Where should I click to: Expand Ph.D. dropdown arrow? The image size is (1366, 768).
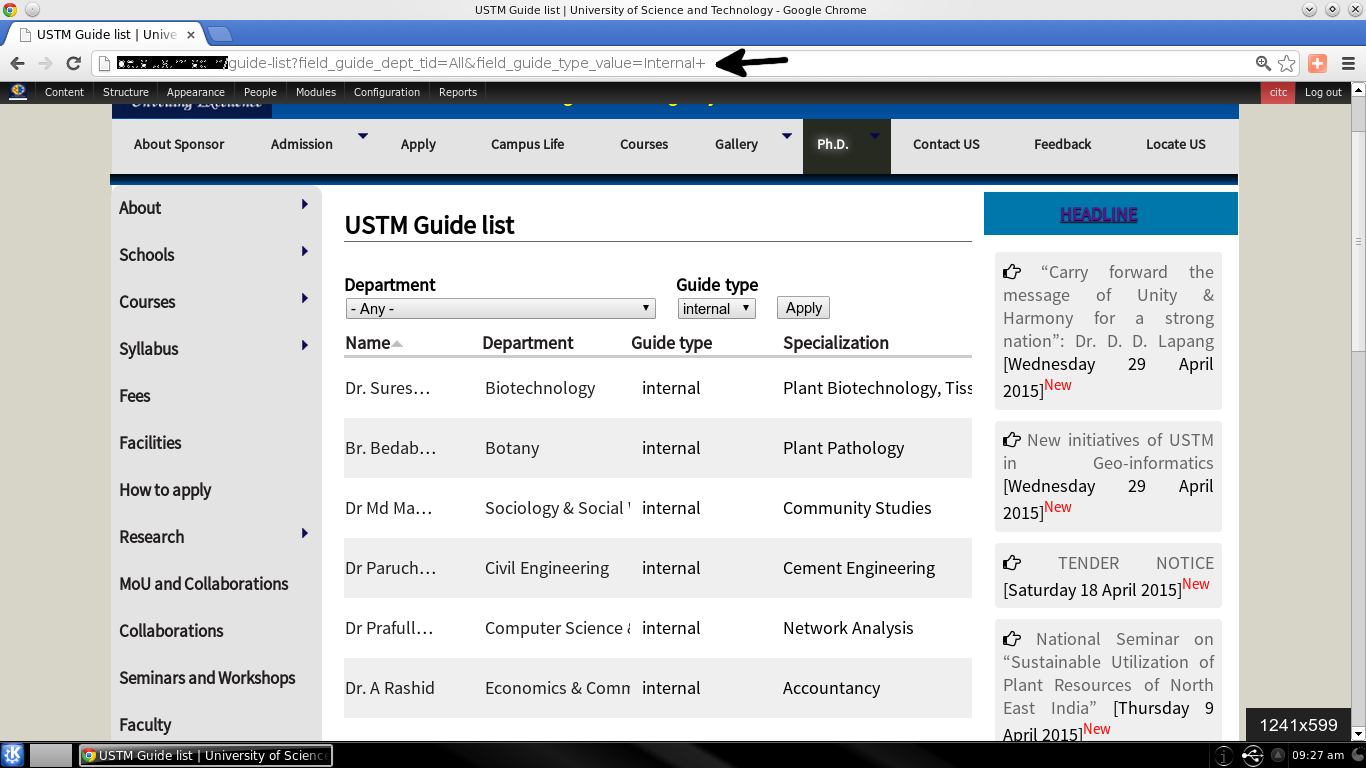(875, 135)
